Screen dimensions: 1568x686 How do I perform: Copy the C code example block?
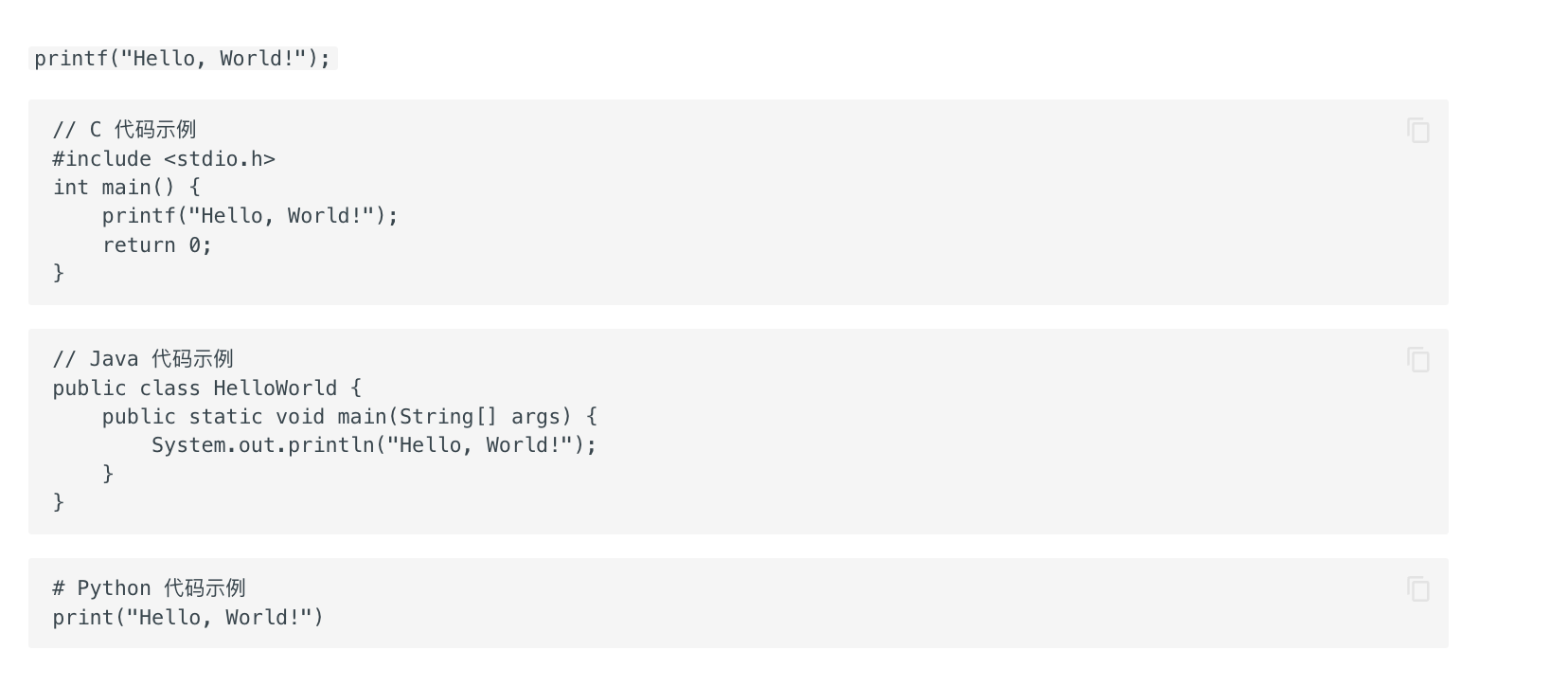(1417, 131)
